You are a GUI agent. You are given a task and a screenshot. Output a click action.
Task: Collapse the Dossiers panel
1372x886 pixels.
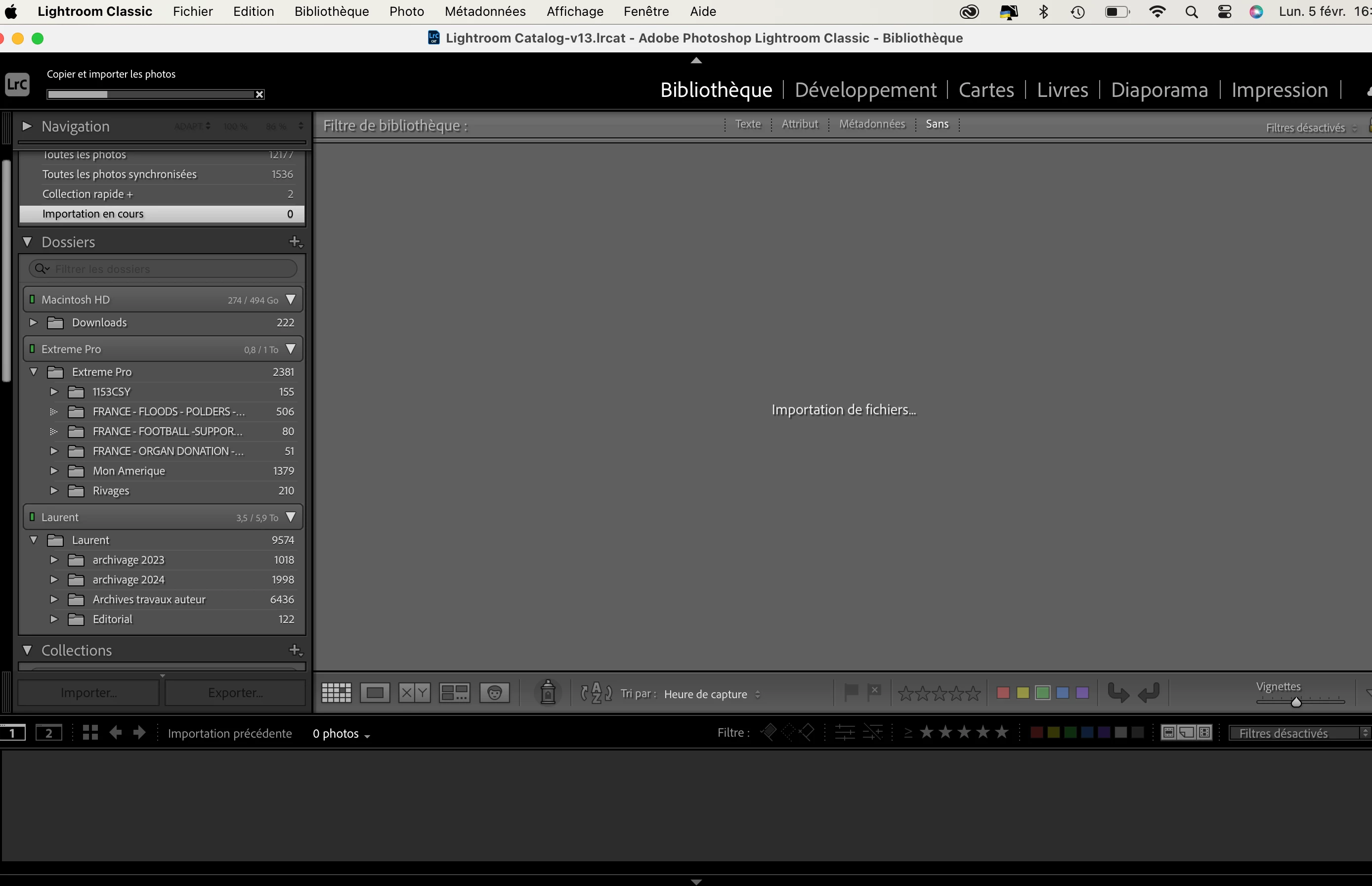27,242
